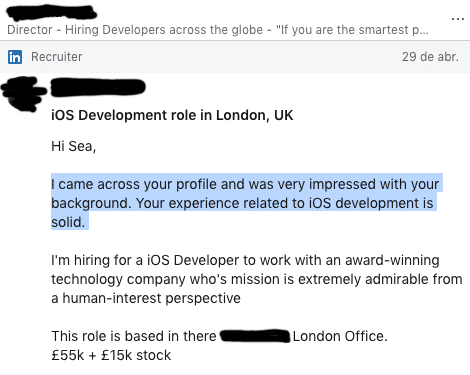470x375 pixels.
Task: Click the highlighted line starting I came across
Action: [245, 184]
